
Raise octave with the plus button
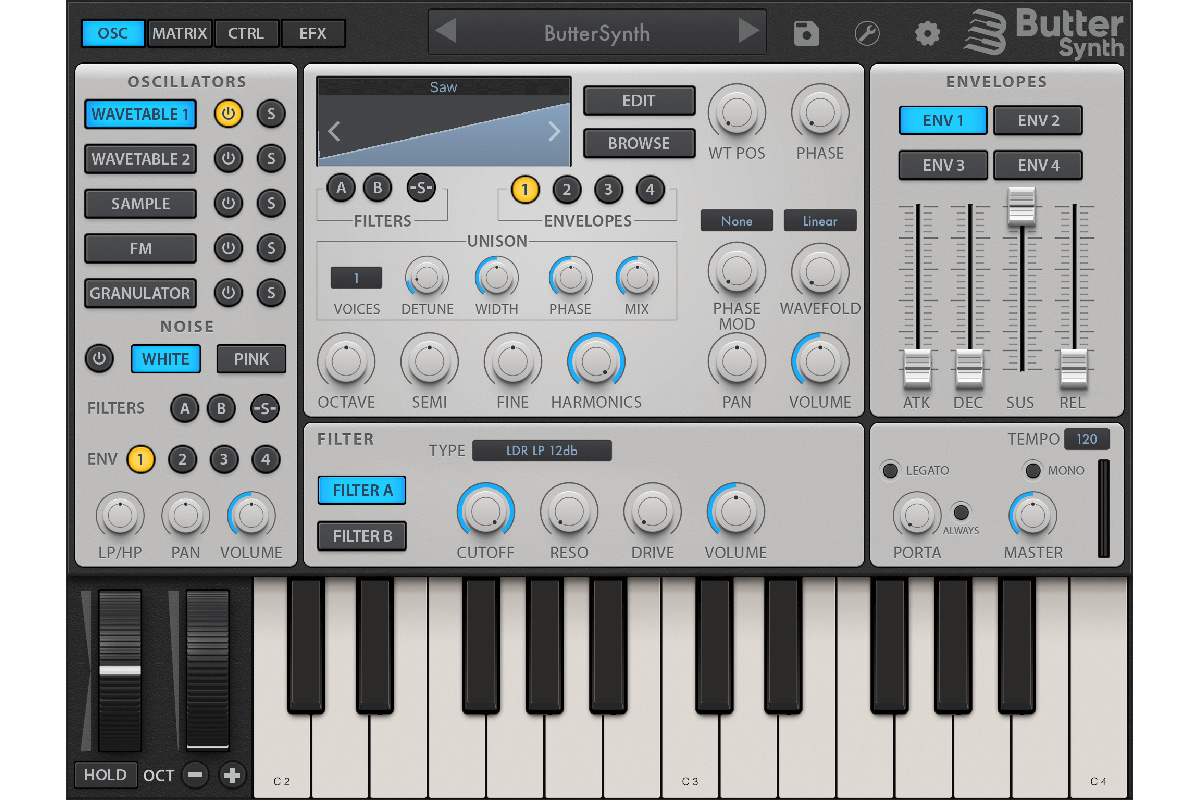coord(232,775)
